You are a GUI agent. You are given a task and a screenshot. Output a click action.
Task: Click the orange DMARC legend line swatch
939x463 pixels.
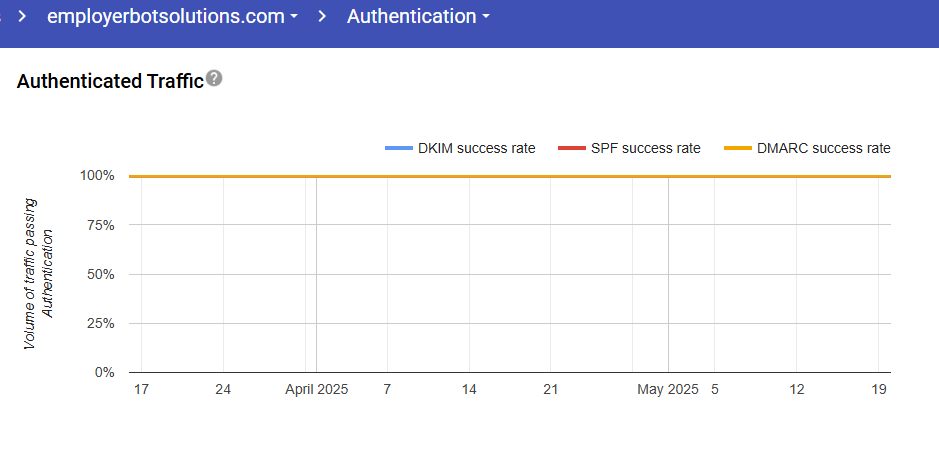click(x=737, y=148)
